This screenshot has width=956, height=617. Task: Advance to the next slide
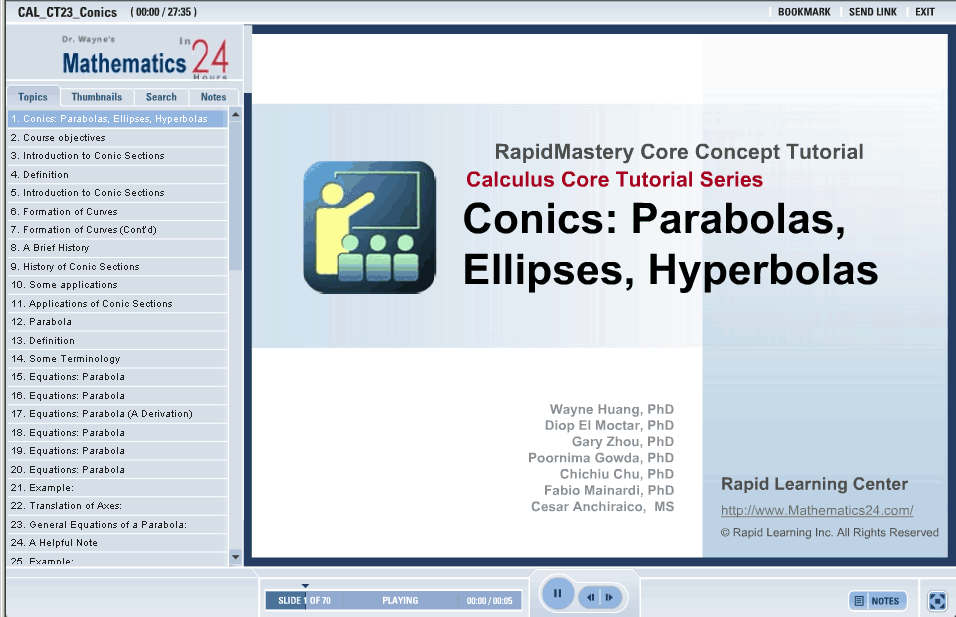click(610, 597)
